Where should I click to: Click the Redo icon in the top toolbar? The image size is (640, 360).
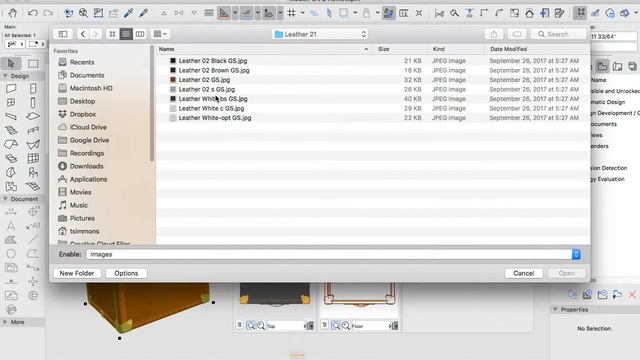coord(48,13)
